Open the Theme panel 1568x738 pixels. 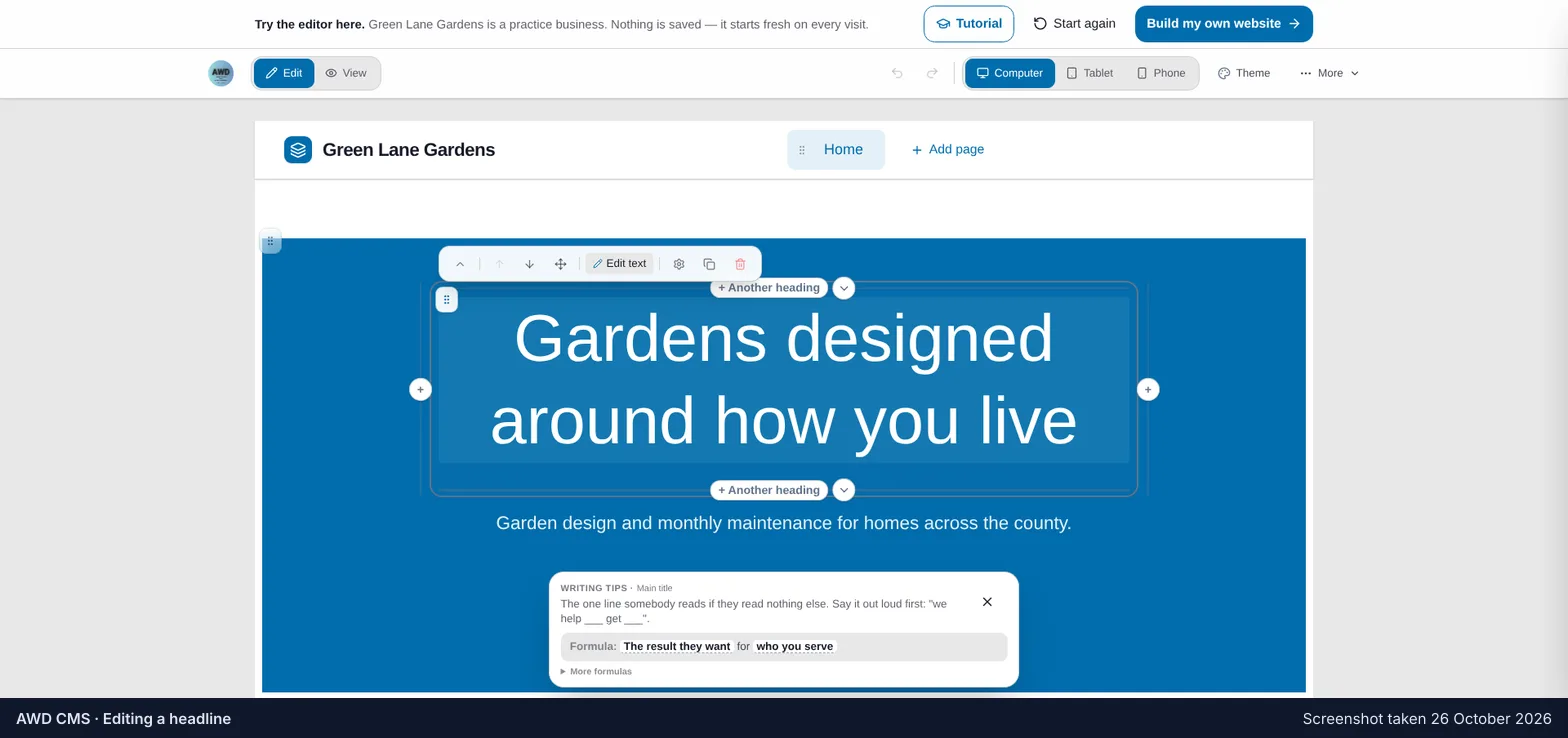pos(1244,73)
